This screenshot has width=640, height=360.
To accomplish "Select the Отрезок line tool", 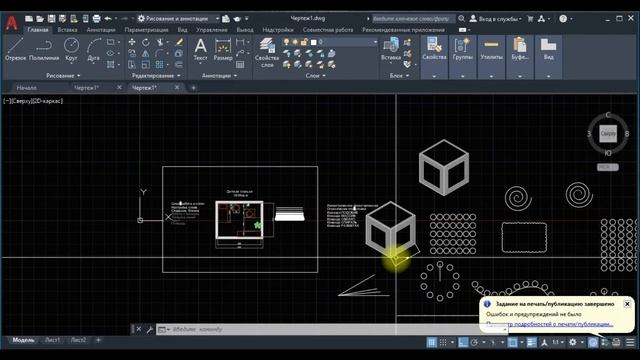I will point(16,49).
